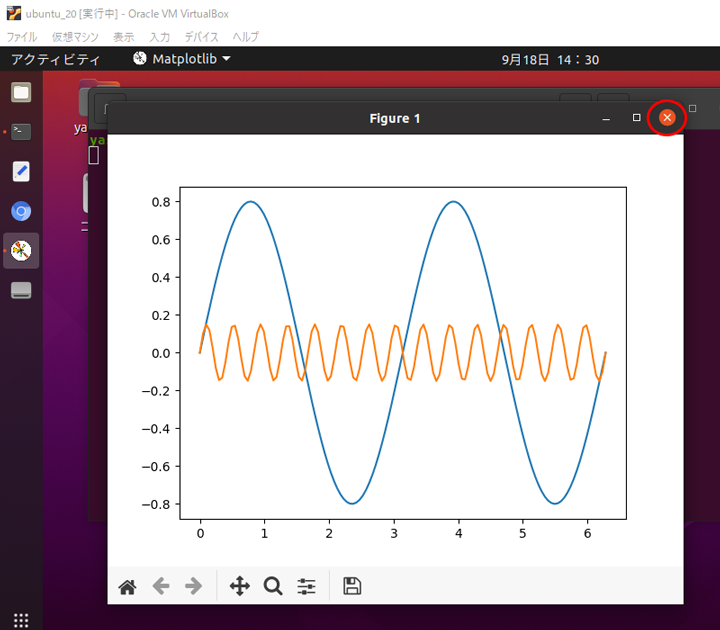720x630 pixels.
Task: Open the clock showing 9月18日 14:30
Action: (x=550, y=60)
